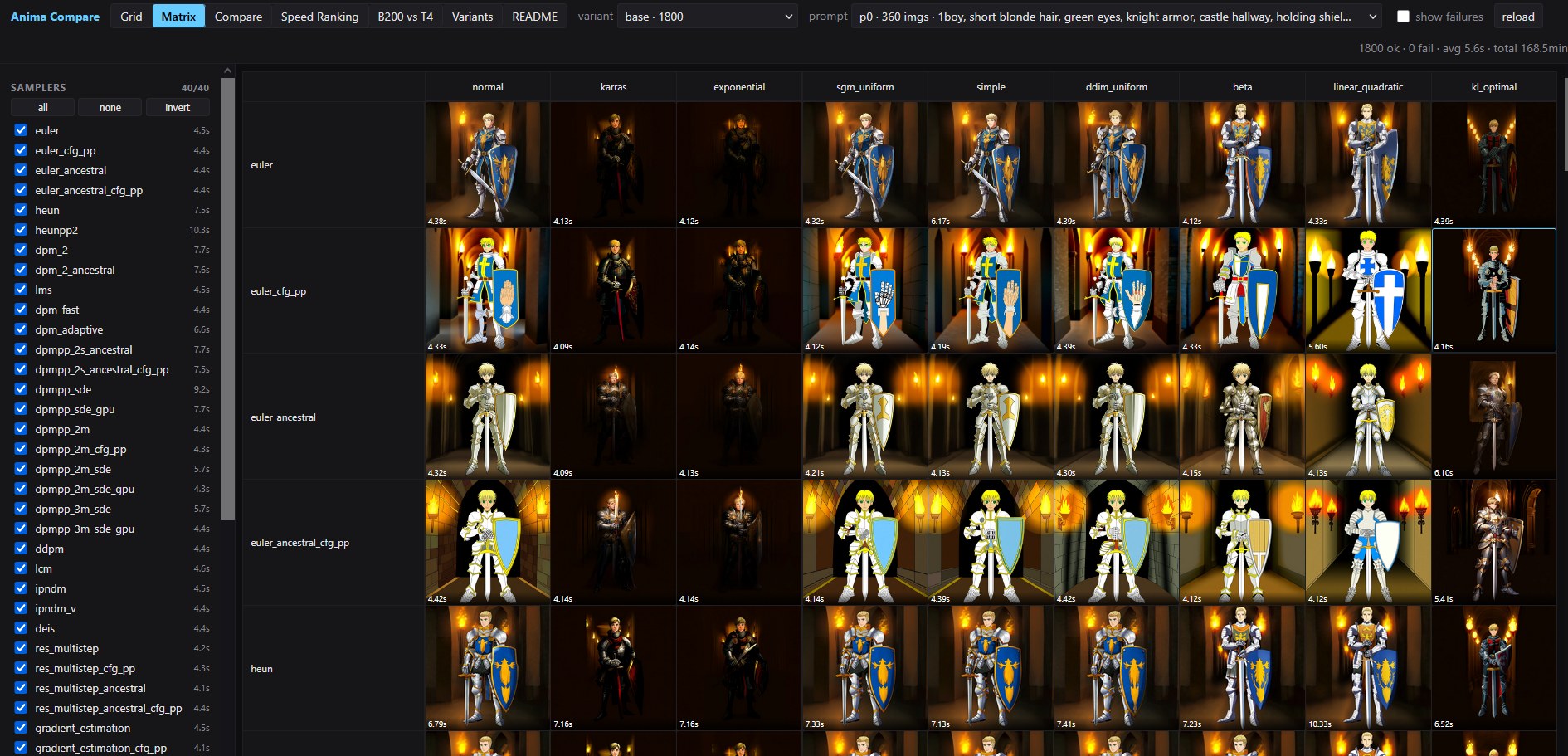Toggle the dpmpp_sde sampler checkbox
Screen dimensions: 1568x756
point(21,389)
